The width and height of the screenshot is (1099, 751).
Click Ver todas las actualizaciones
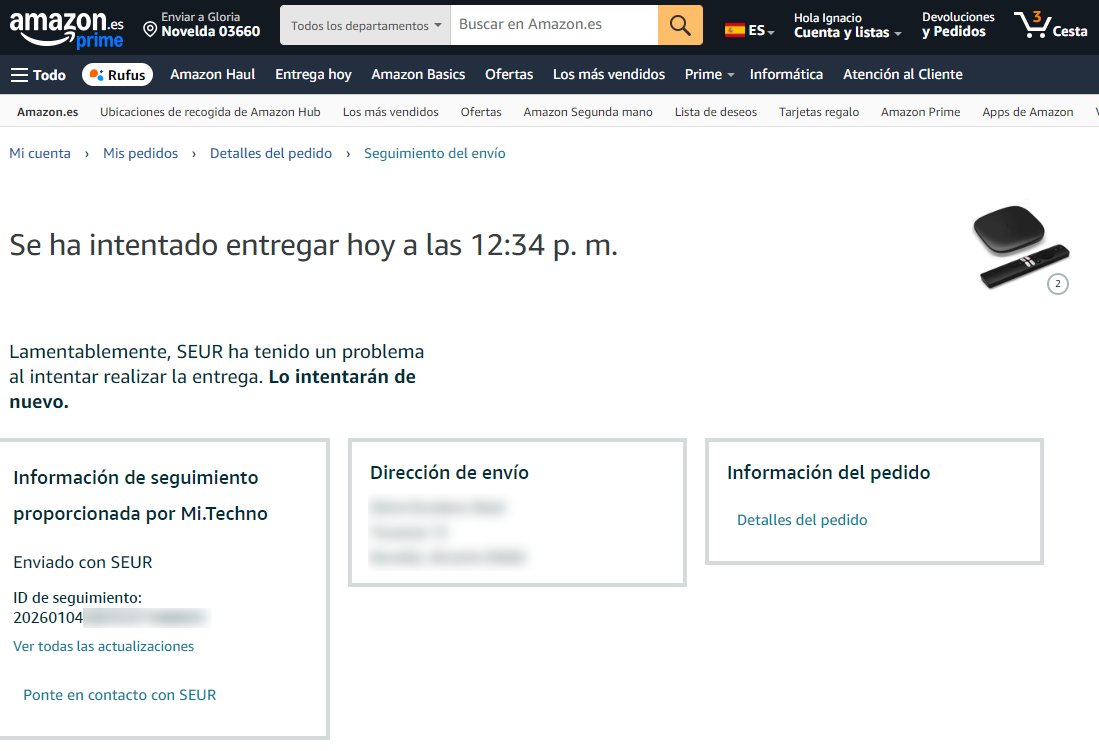(x=104, y=647)
